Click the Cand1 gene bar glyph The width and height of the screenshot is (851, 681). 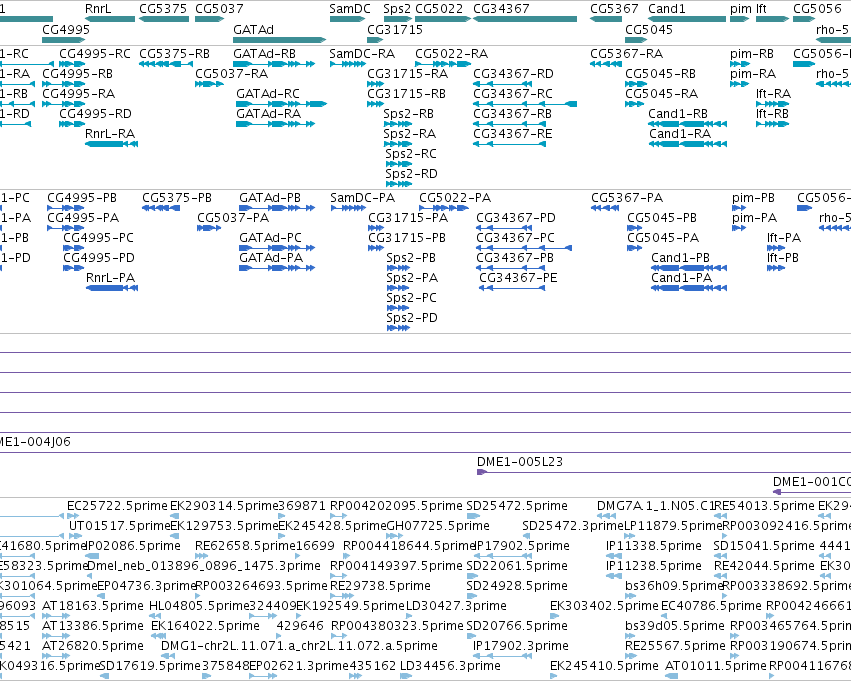(x=687, y=19)
